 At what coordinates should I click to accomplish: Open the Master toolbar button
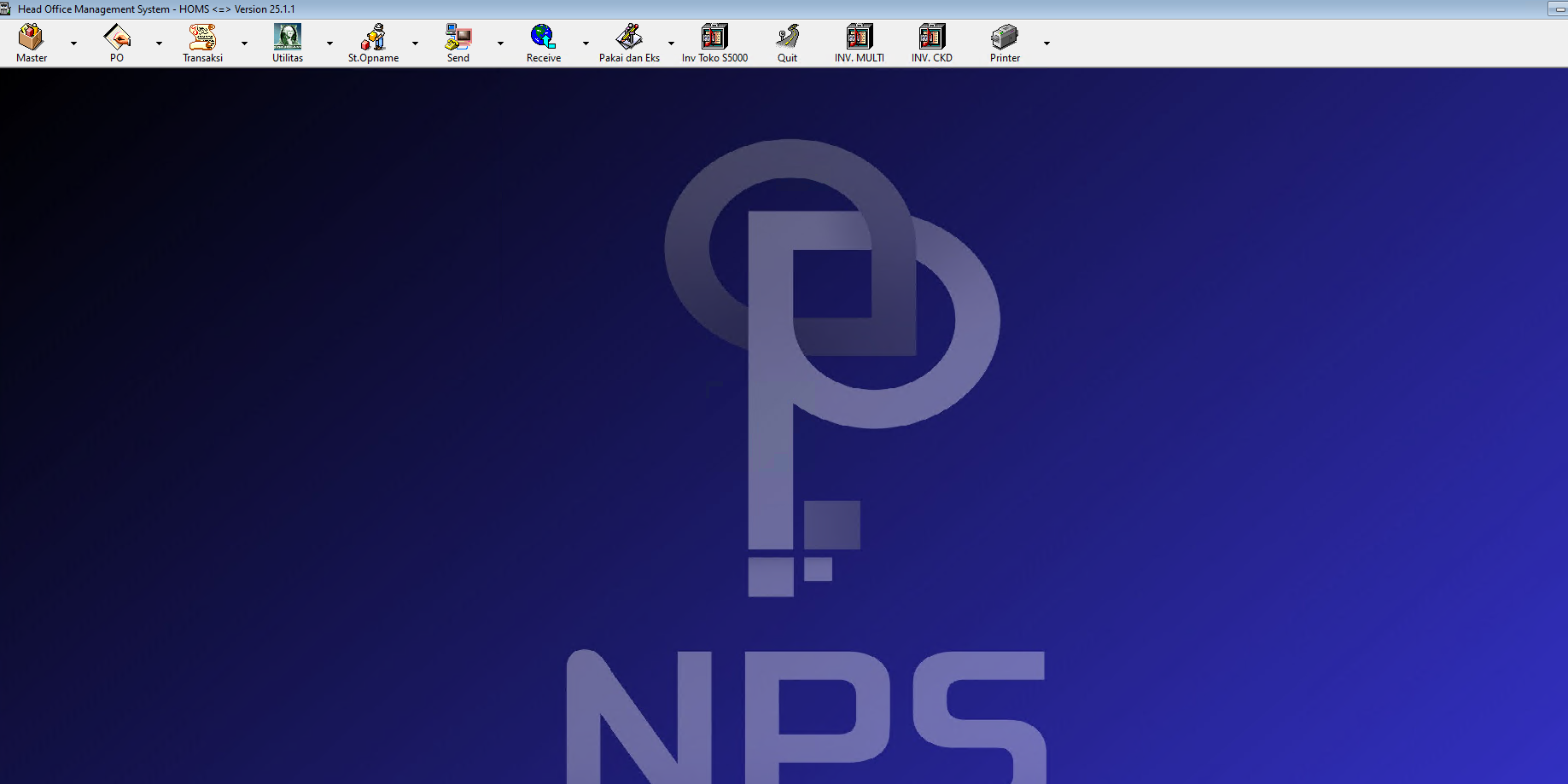[32, 43]
